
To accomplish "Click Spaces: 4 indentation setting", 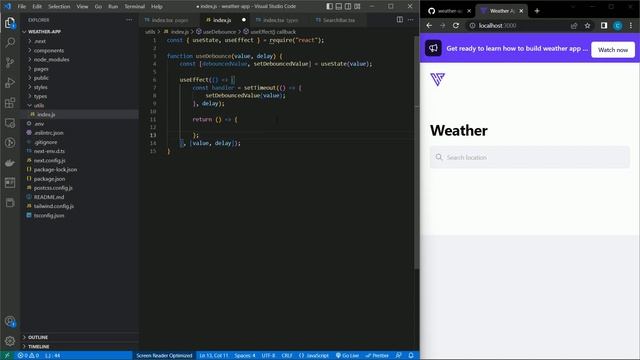I will pyautogui.click(x=245, y=356).
